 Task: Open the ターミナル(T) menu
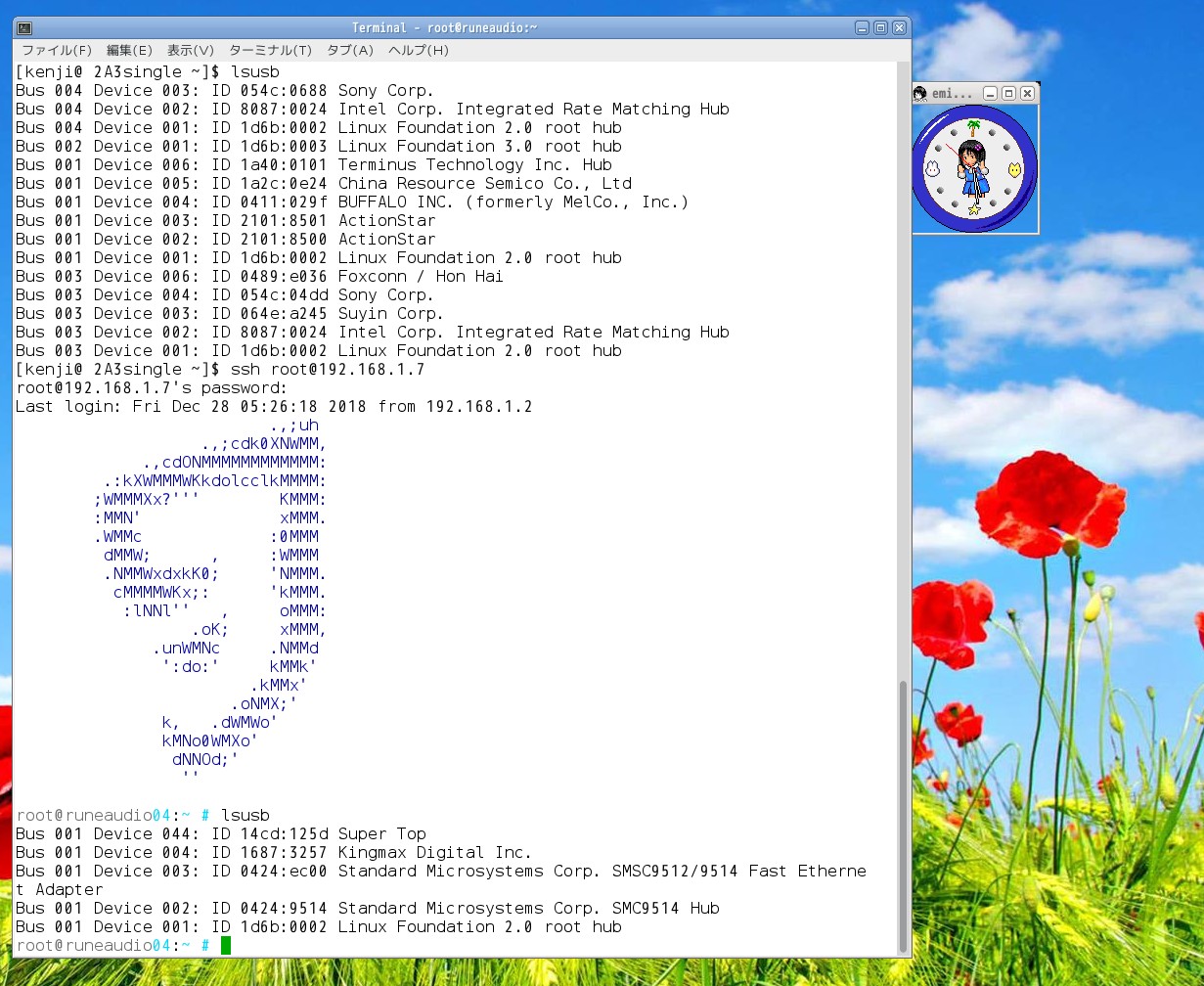(270, 50)
